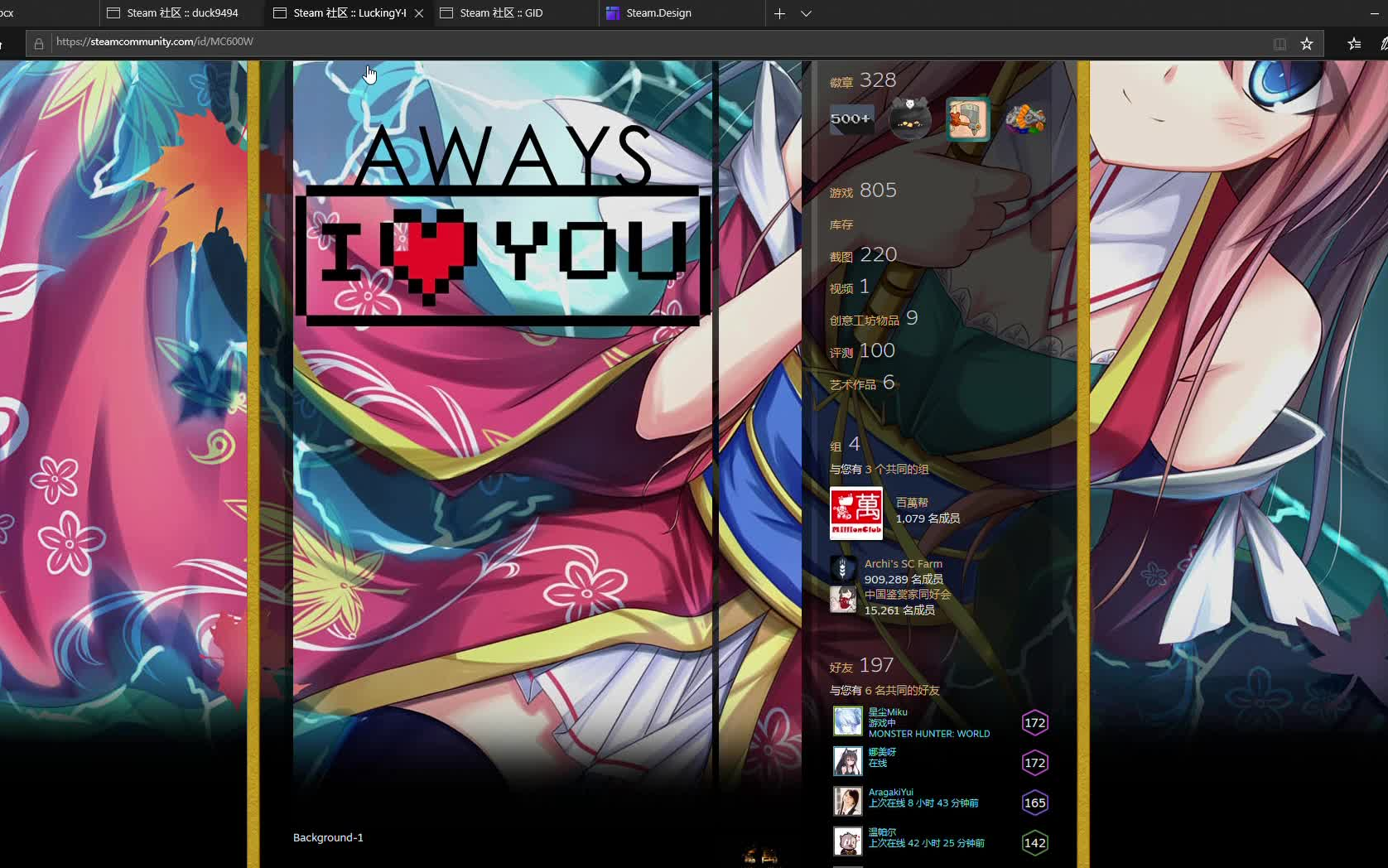This screenshot has height=868, width=1388.
Task: Click 温帕尔's level 142 badge
Action: (1035, 843)
